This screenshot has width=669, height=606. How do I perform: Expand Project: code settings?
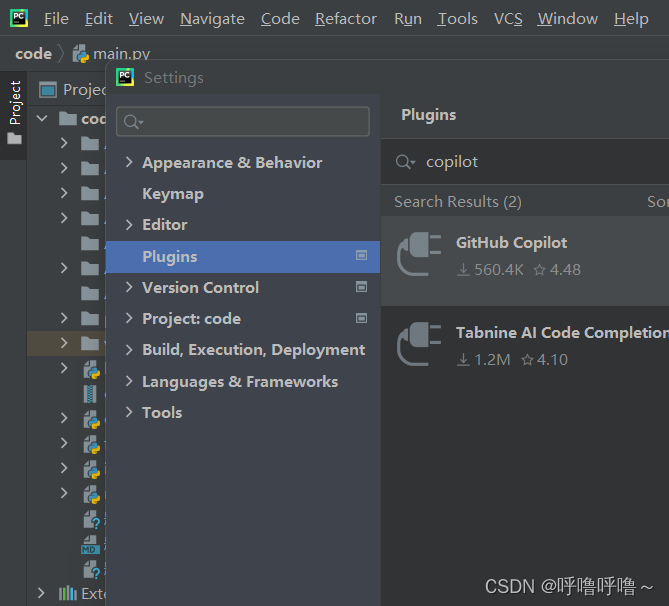(x=129, y=318)
